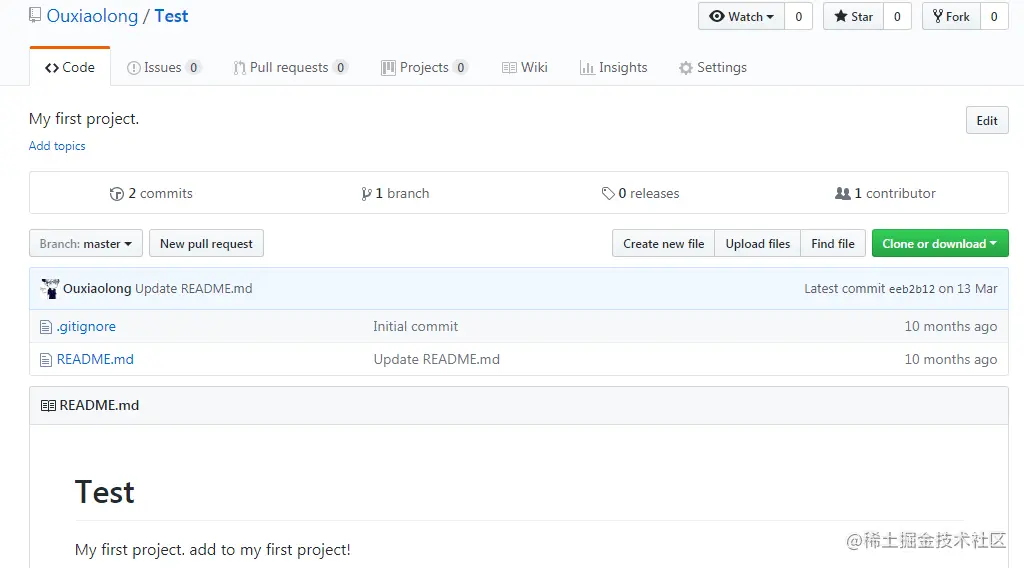1024x568 pixels.
Task: Click Ouxiaolong author name in commit row
Action: [97, 289]
